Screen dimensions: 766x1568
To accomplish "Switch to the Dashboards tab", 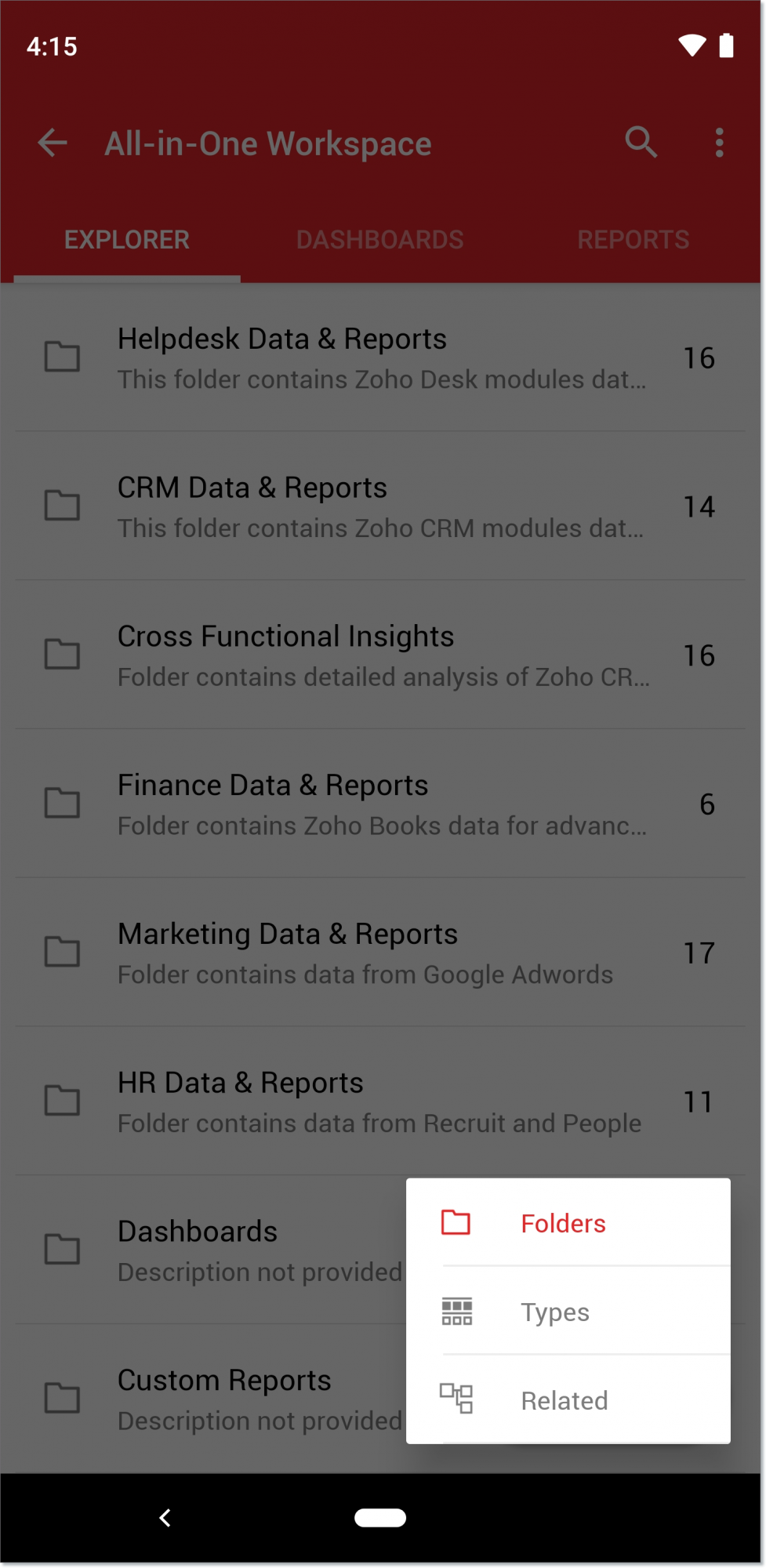I will (379, 240).
